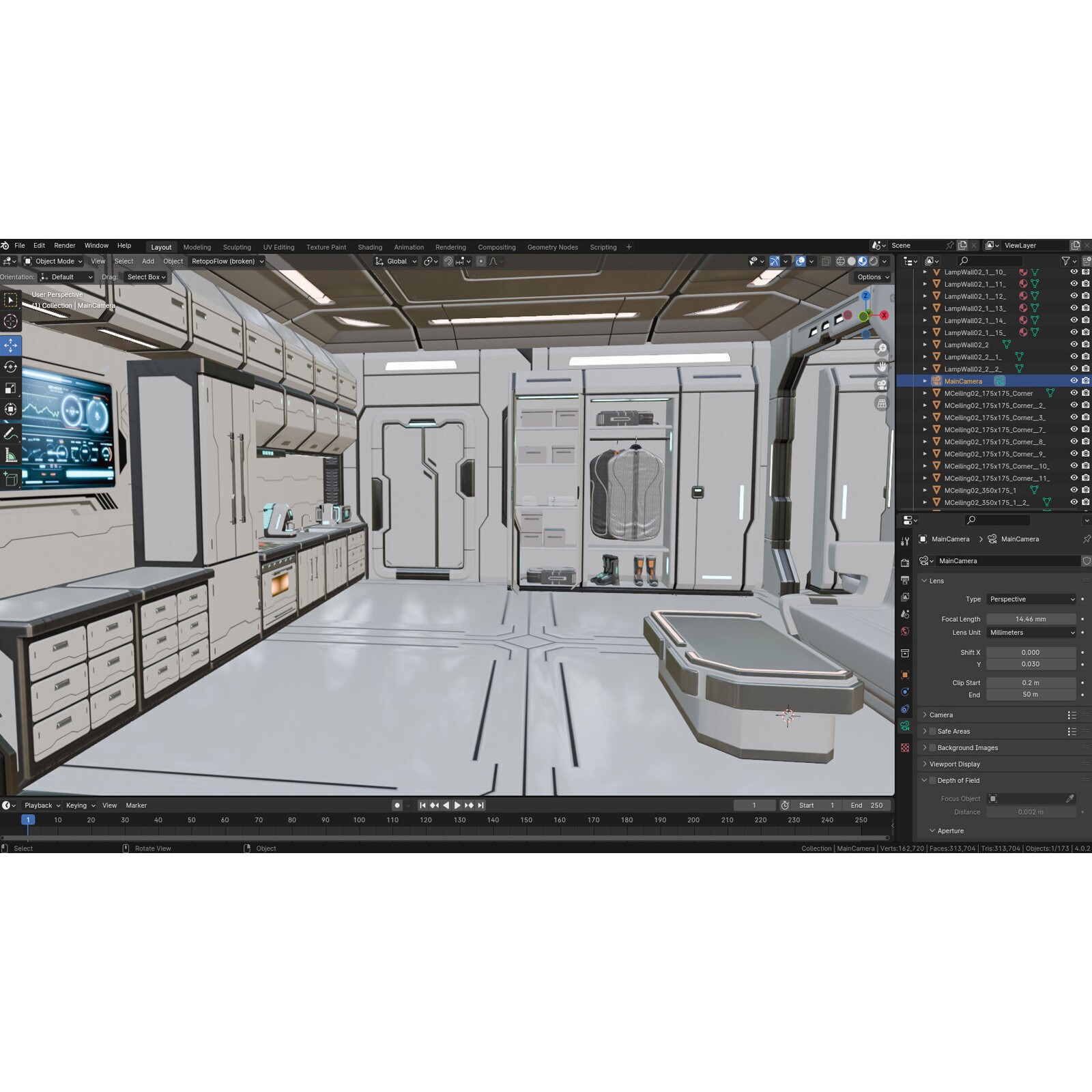Open the Render properties tab
The width and height of the screenshot is (1092, 1092).
(906, 562)
